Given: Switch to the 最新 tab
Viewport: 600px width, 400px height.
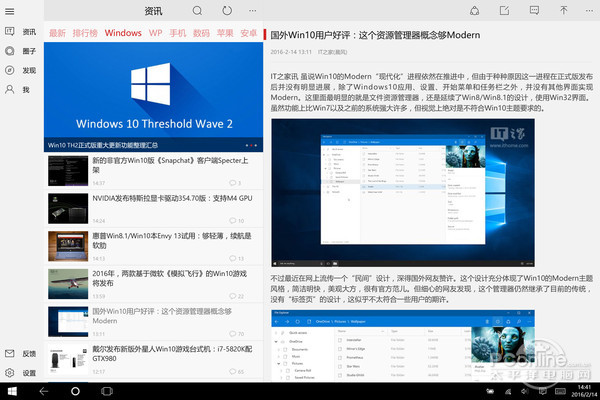Looking at the screenshot, I should pos(57,33).
